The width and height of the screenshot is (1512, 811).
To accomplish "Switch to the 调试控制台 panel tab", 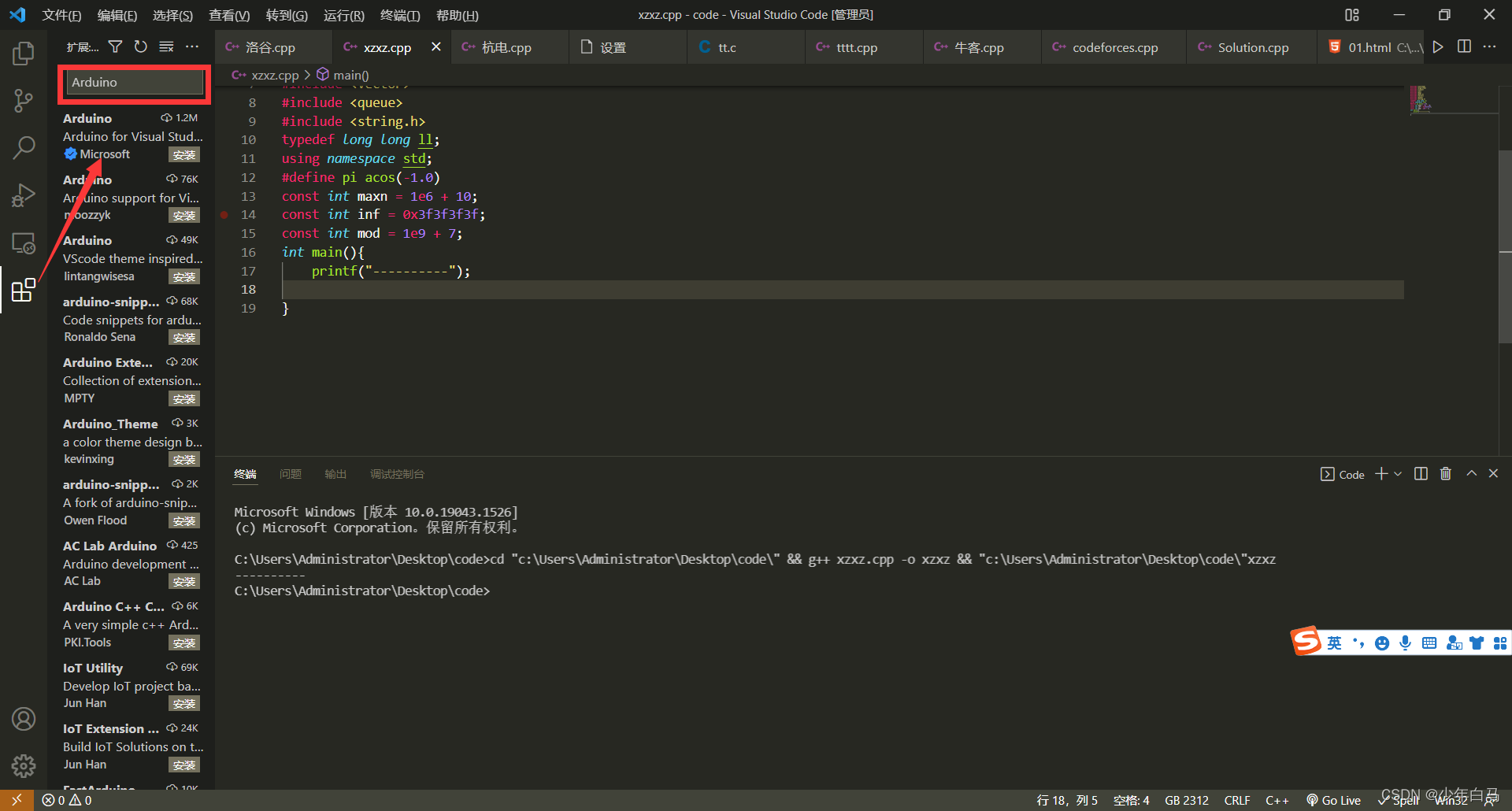I will click(397, 474).
